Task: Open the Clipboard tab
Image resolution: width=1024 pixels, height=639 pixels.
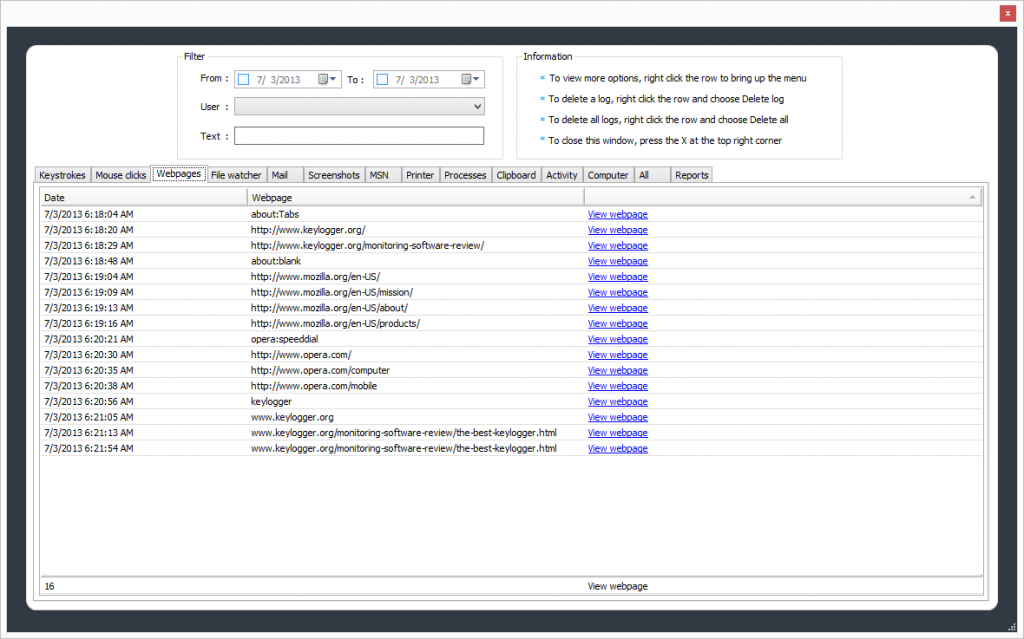Action: pos(516,175)
